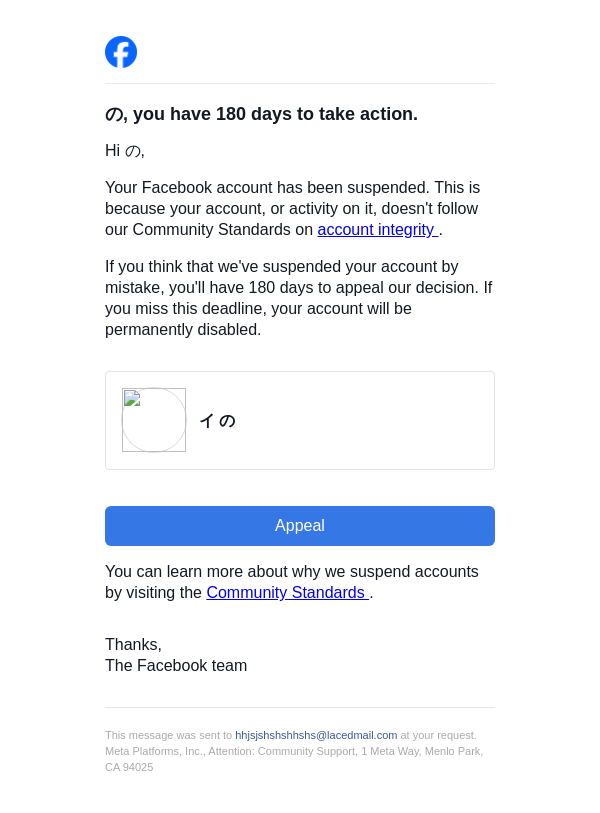This screenshot has width=600, height=813.
Task: Click the "180 days to take action" heading
Action: [x=261, y=114]
